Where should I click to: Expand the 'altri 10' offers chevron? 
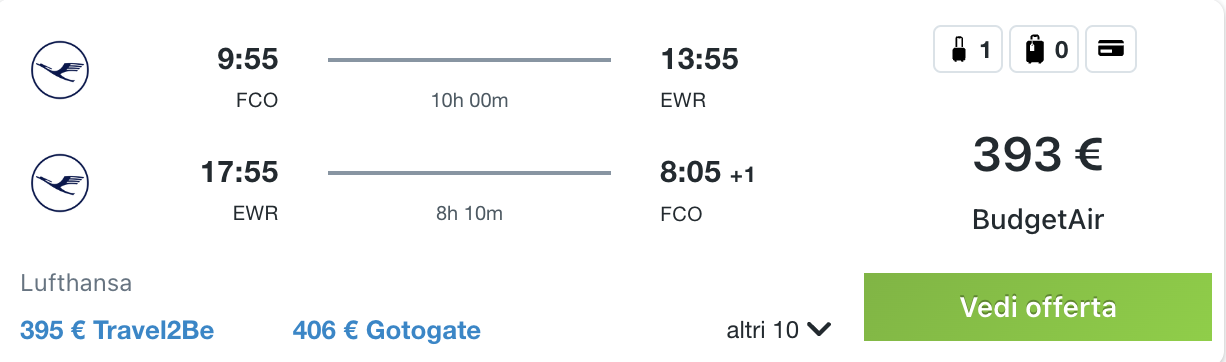pos(818,329)
